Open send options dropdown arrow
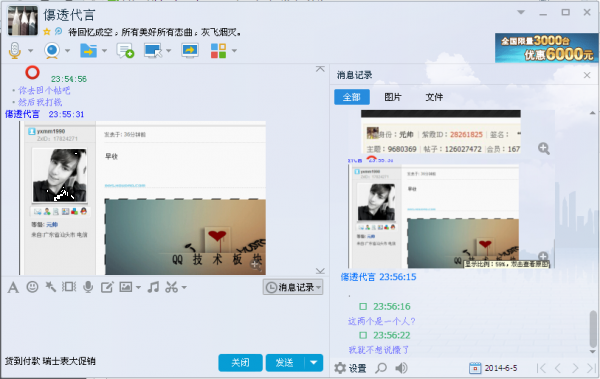The image size is (600, 379). 314,363
